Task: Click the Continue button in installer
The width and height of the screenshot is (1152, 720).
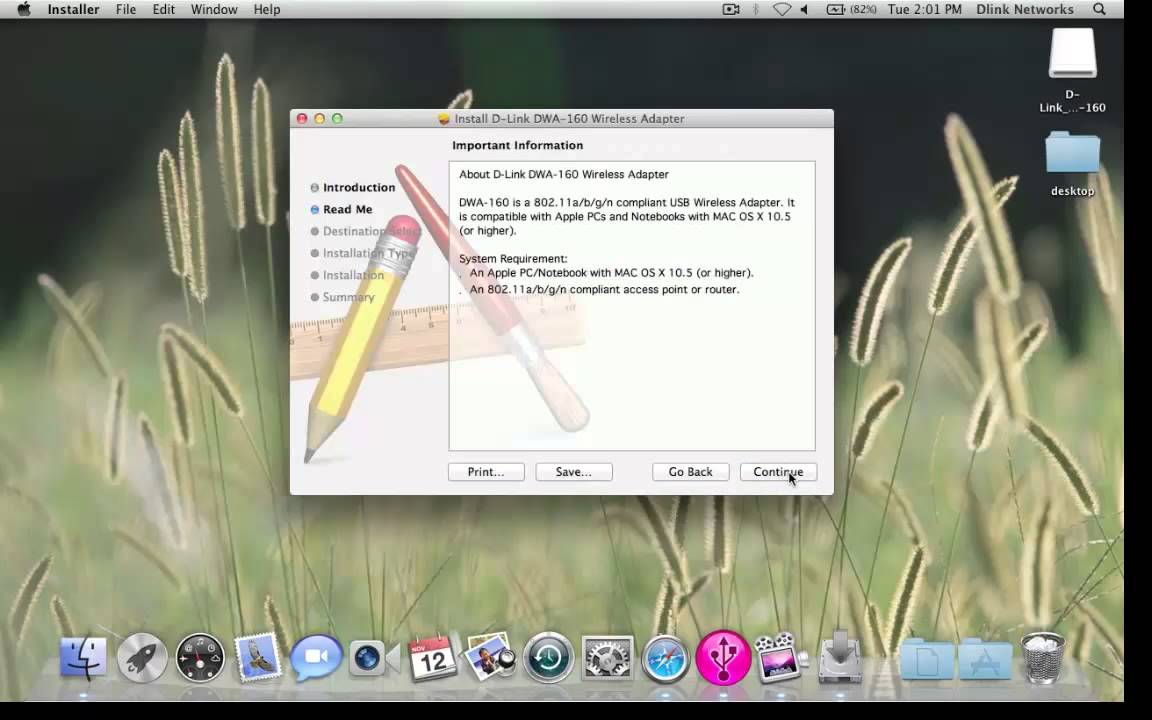Action: (x=778, y=472)
